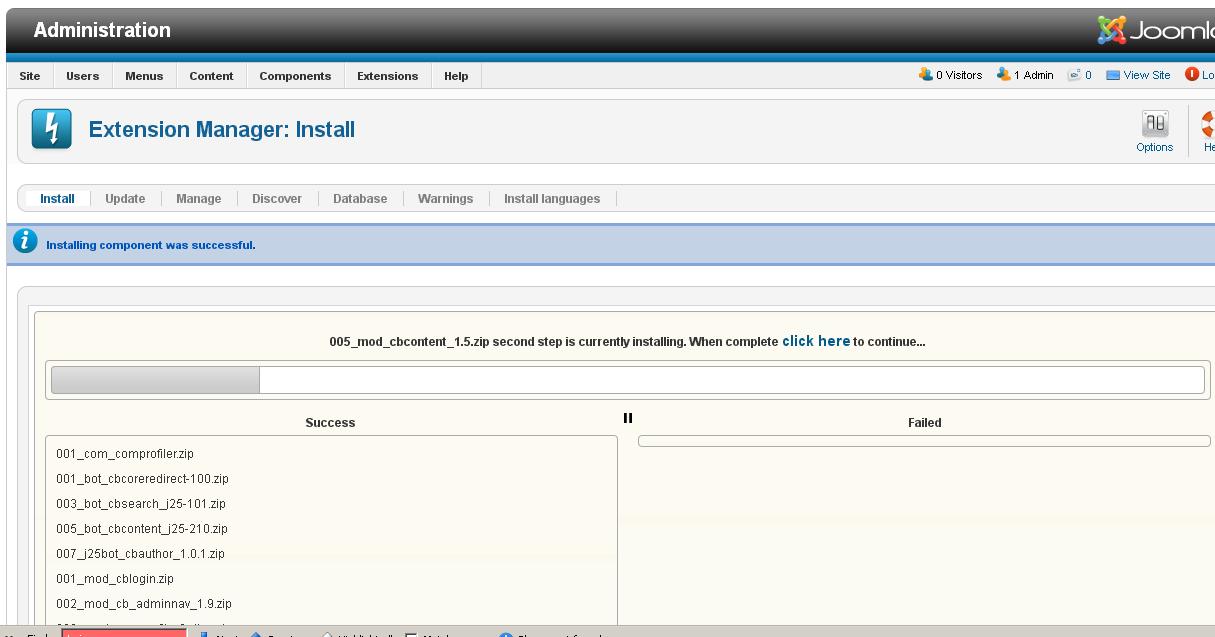Click the Failed column heading
Image resolution: width=1215 pixels, height=637 pixels.
pos(925,423)
